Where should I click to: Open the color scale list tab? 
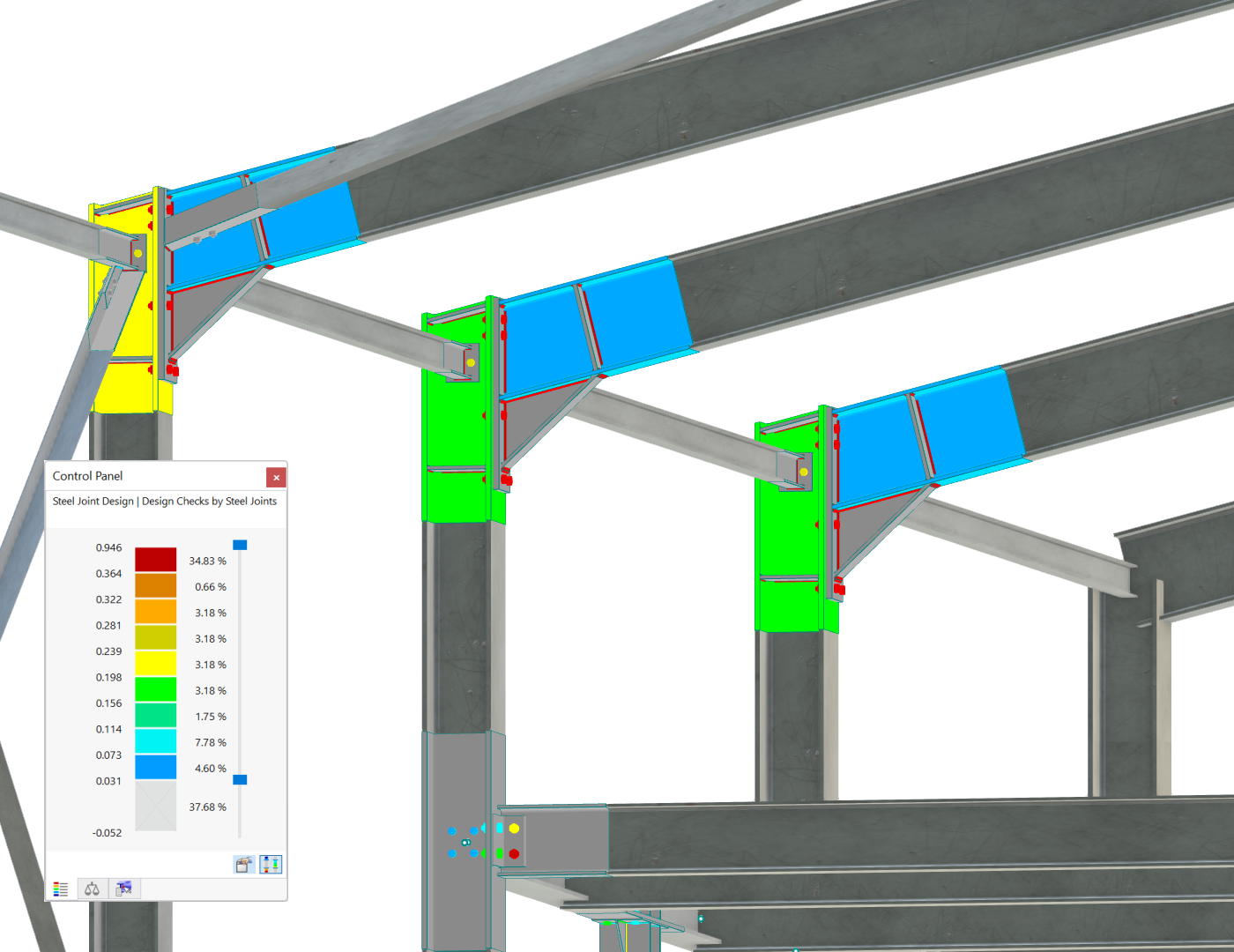61,889
